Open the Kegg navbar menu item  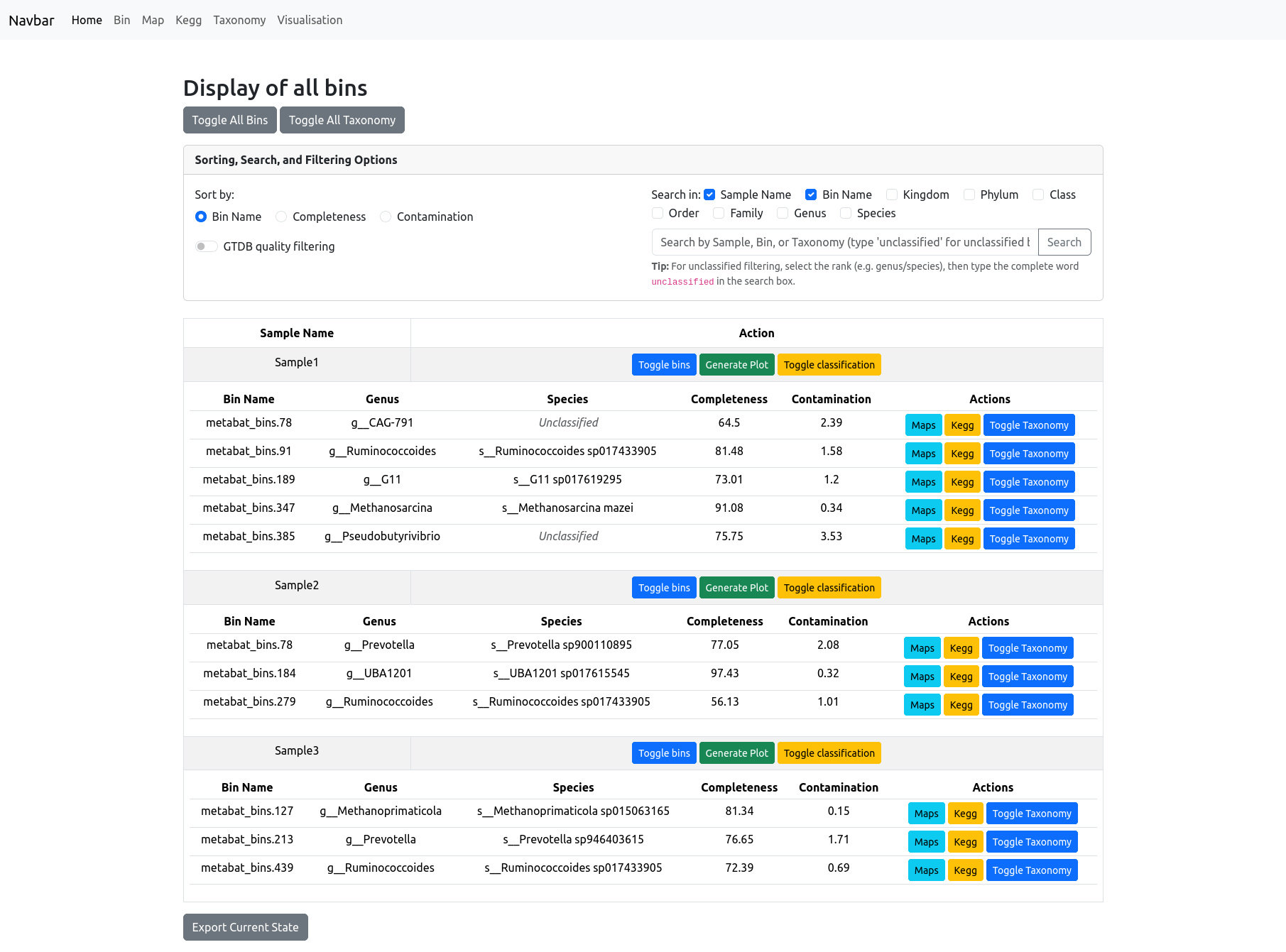(x=188, y=20)
